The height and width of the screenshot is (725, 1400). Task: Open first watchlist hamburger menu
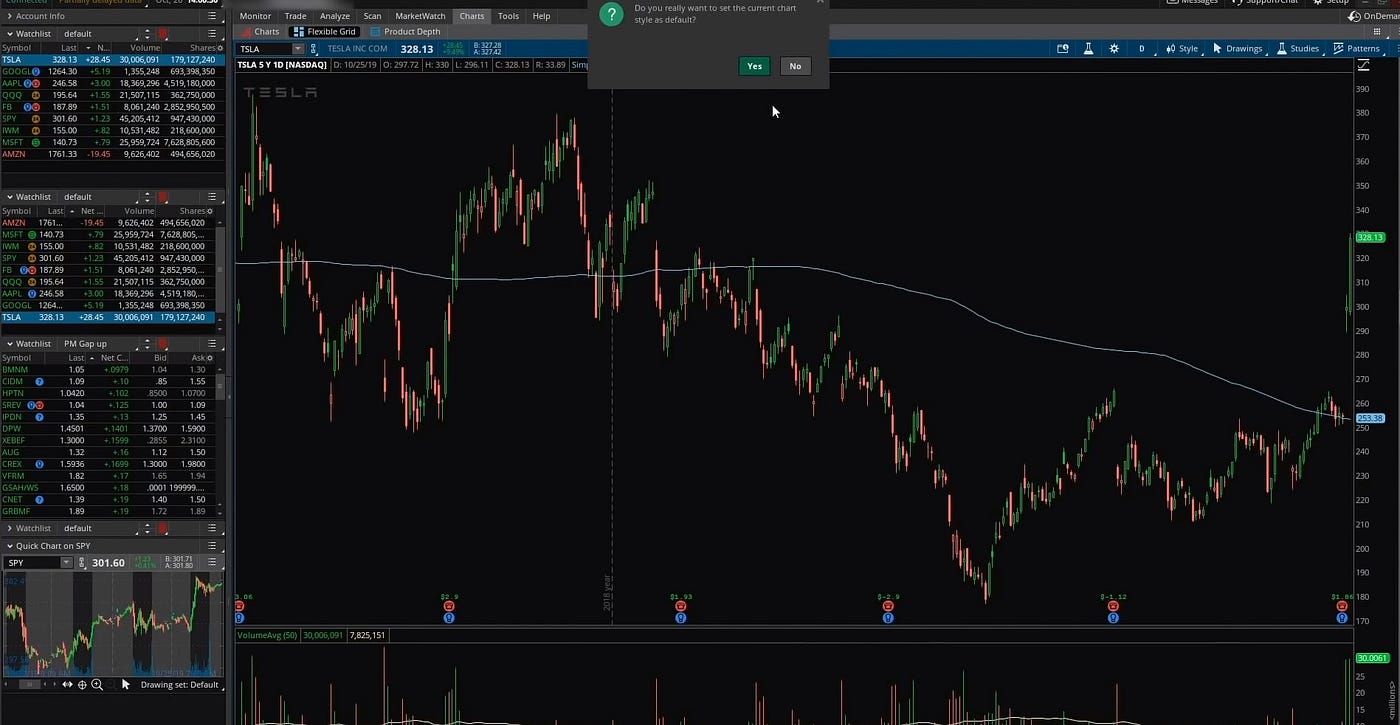click(212, 34)
